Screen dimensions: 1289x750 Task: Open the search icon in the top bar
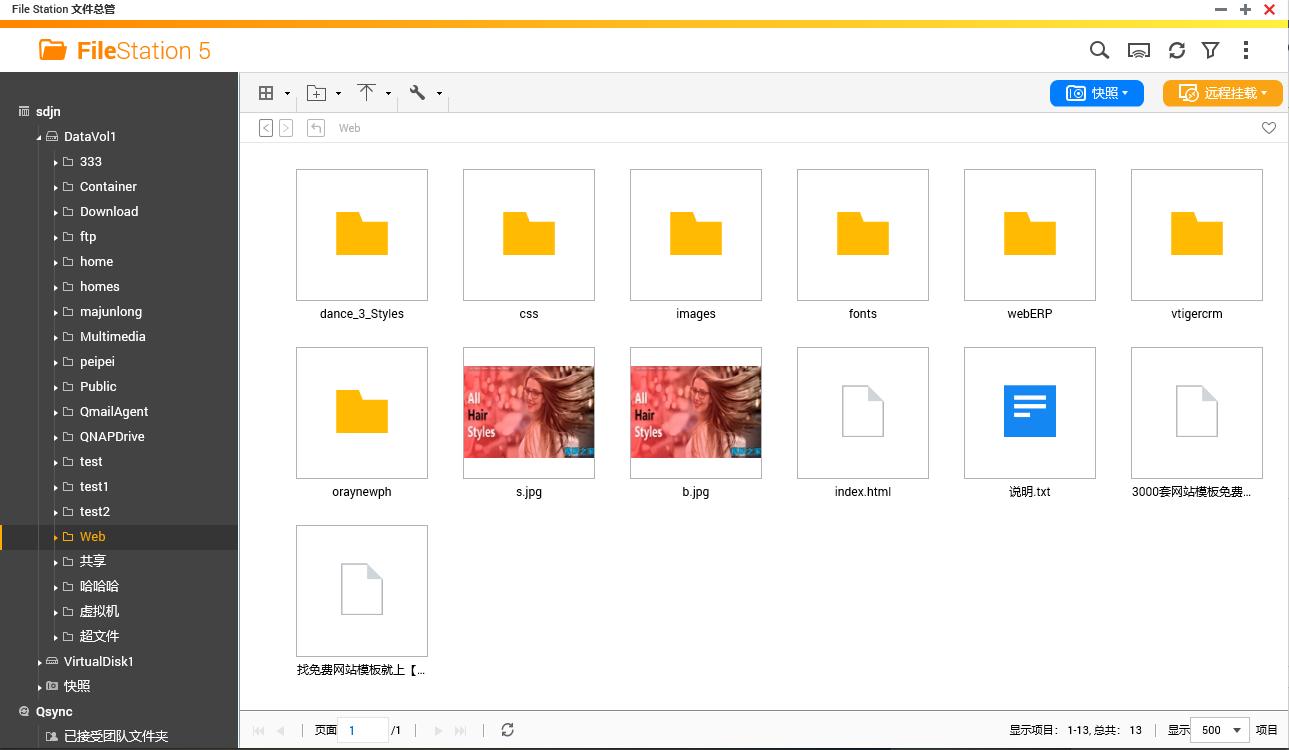(x=1099, y=49)
